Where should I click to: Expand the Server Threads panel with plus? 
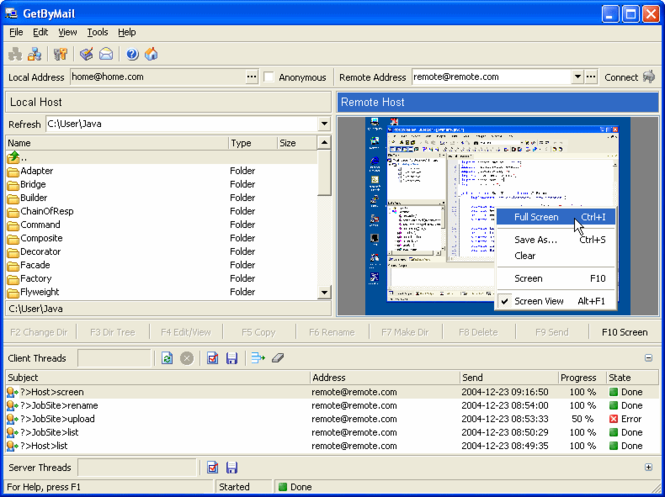pyautogui.click(x=648, y=467)
